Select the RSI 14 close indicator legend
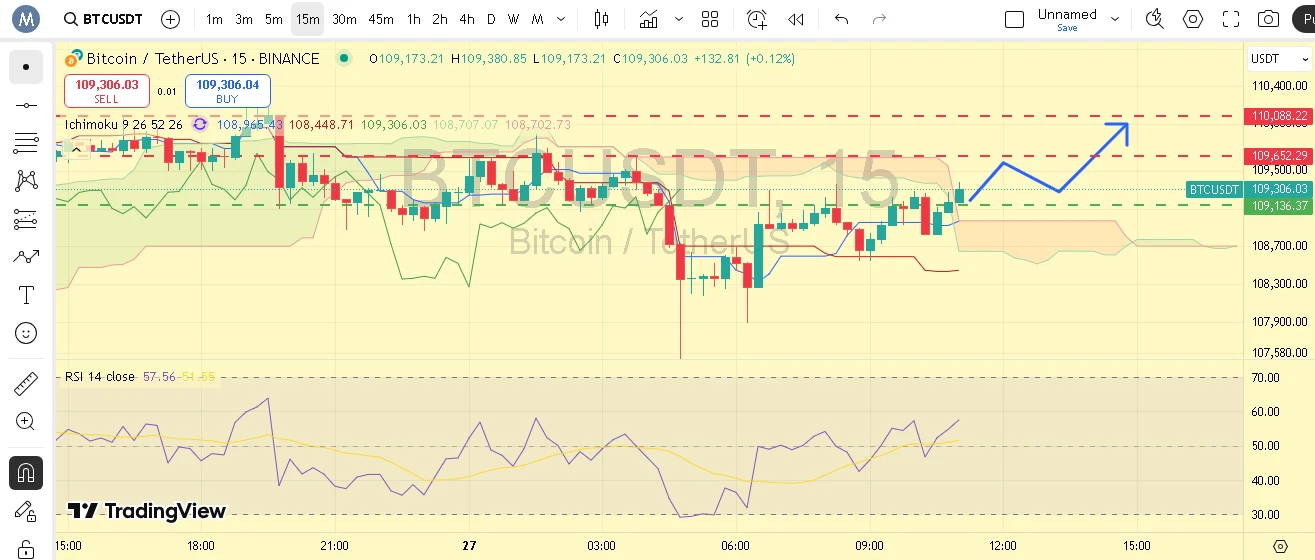Viewport: 1315px width, 560px height. (99, 377)
